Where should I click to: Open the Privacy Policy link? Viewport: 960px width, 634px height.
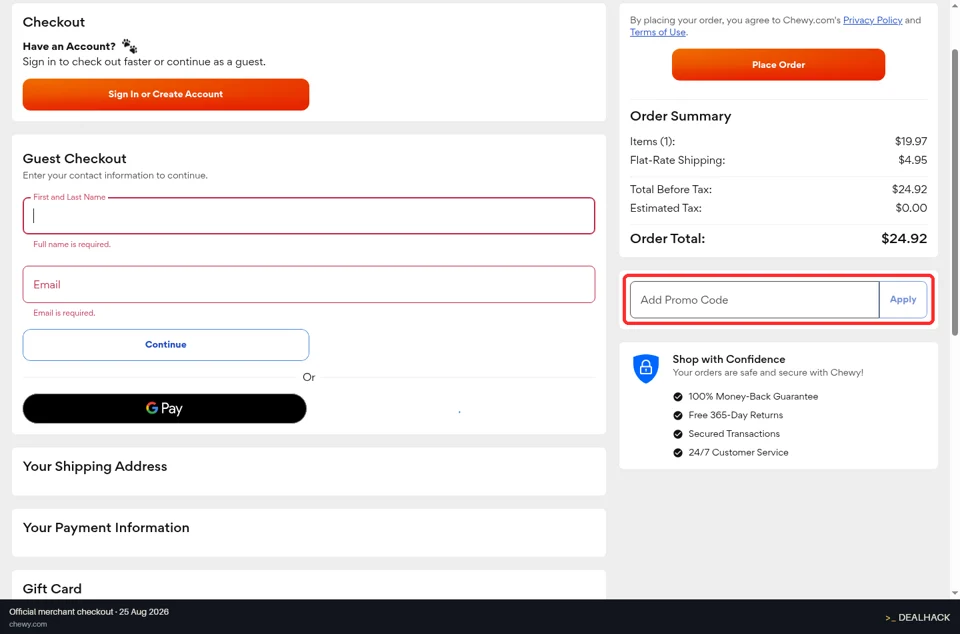(872, 20)
